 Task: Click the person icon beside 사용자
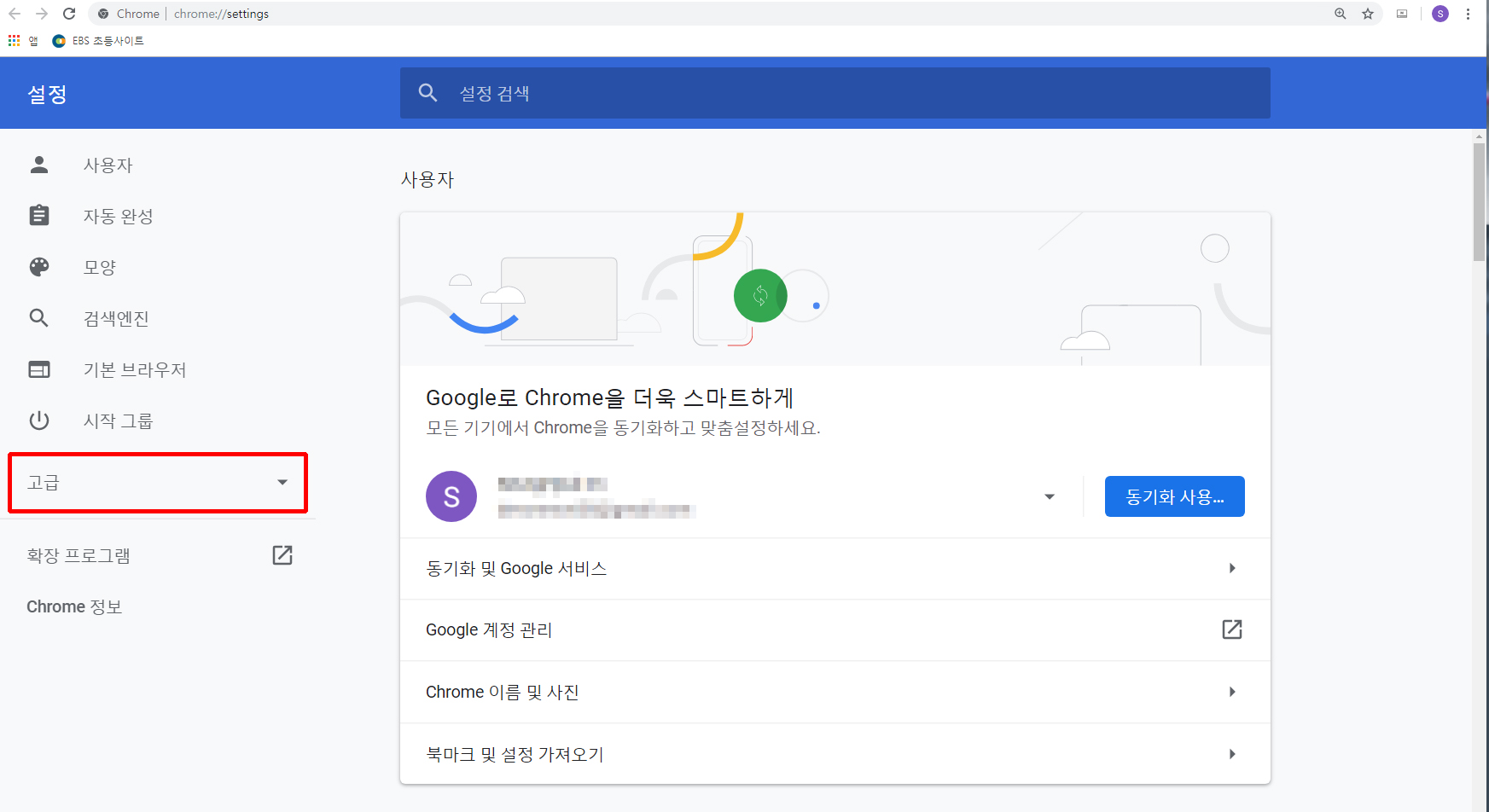(x=39, y=165)
